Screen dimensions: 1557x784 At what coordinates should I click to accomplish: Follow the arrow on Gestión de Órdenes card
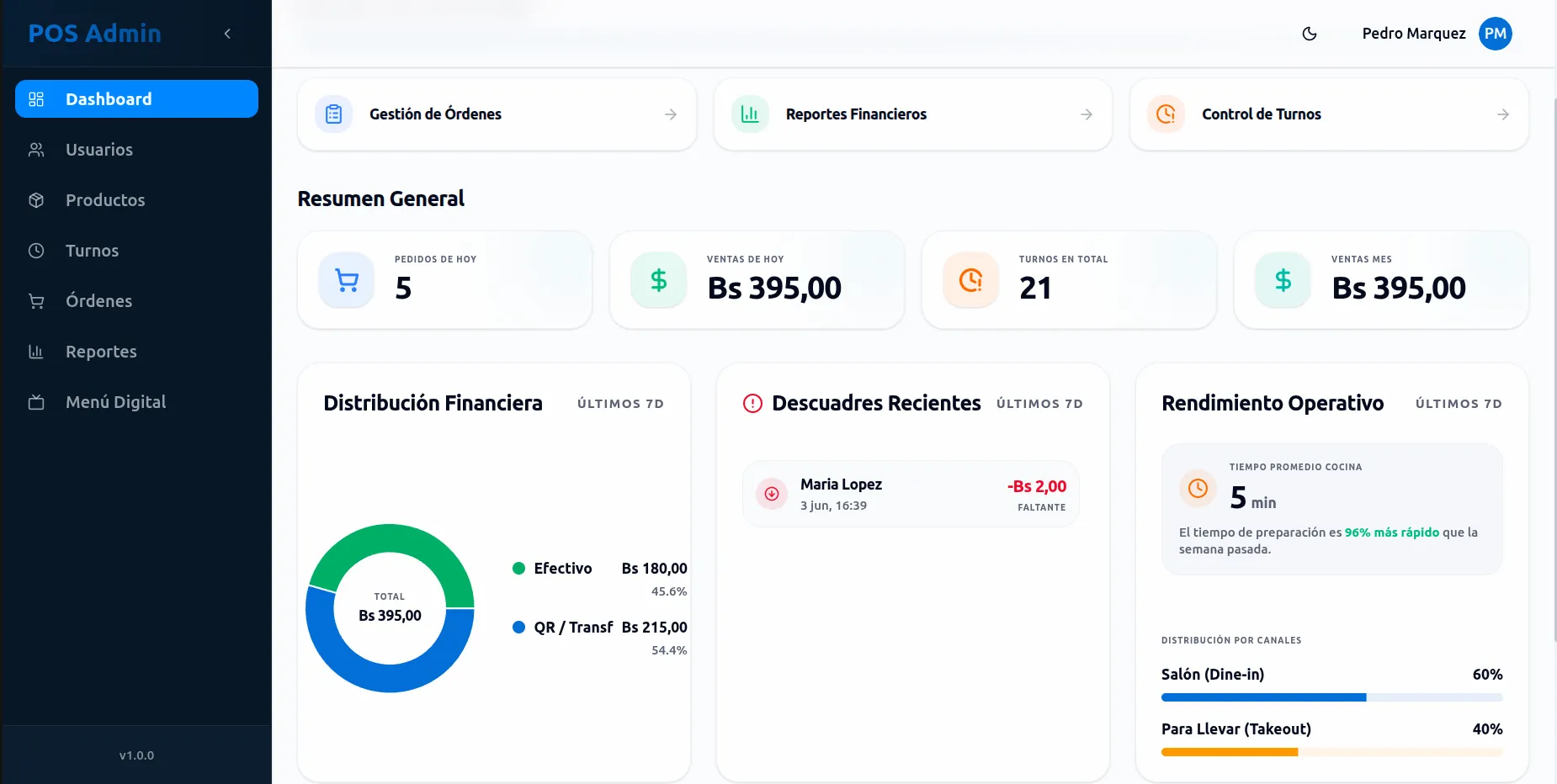[671, 114]
